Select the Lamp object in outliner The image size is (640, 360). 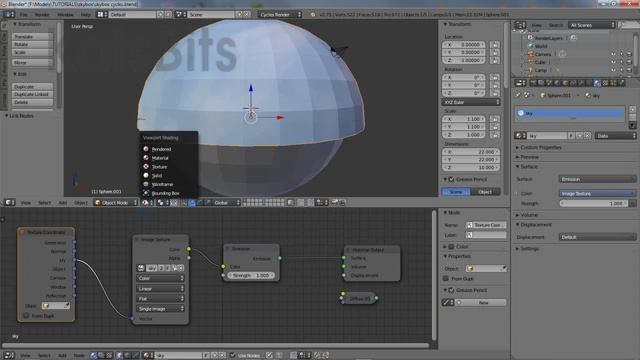coord(540,70)
